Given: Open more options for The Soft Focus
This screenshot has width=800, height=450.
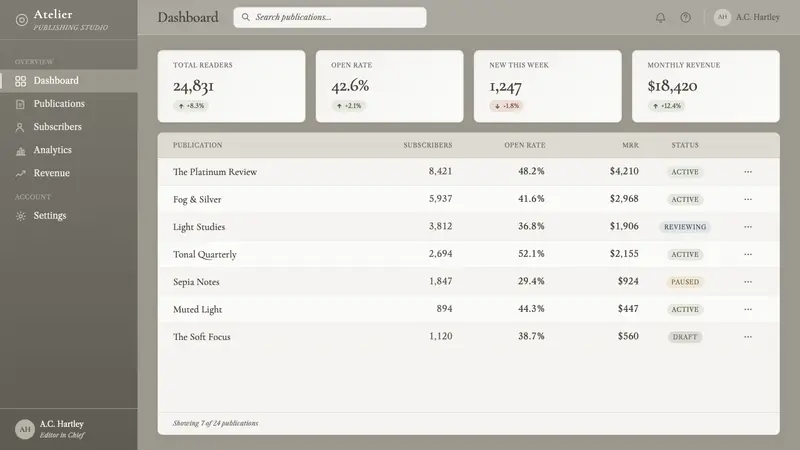Looking at the screenshot, I should 747,337.
